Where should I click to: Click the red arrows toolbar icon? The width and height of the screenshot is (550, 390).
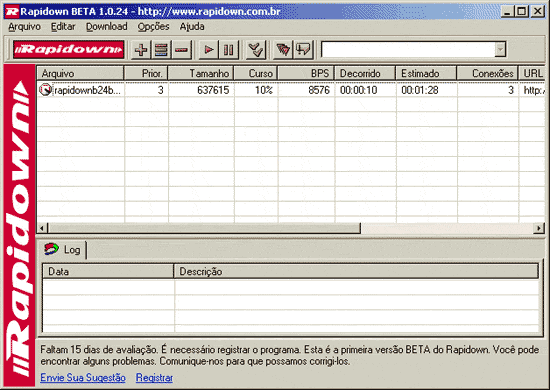[283, 49]
